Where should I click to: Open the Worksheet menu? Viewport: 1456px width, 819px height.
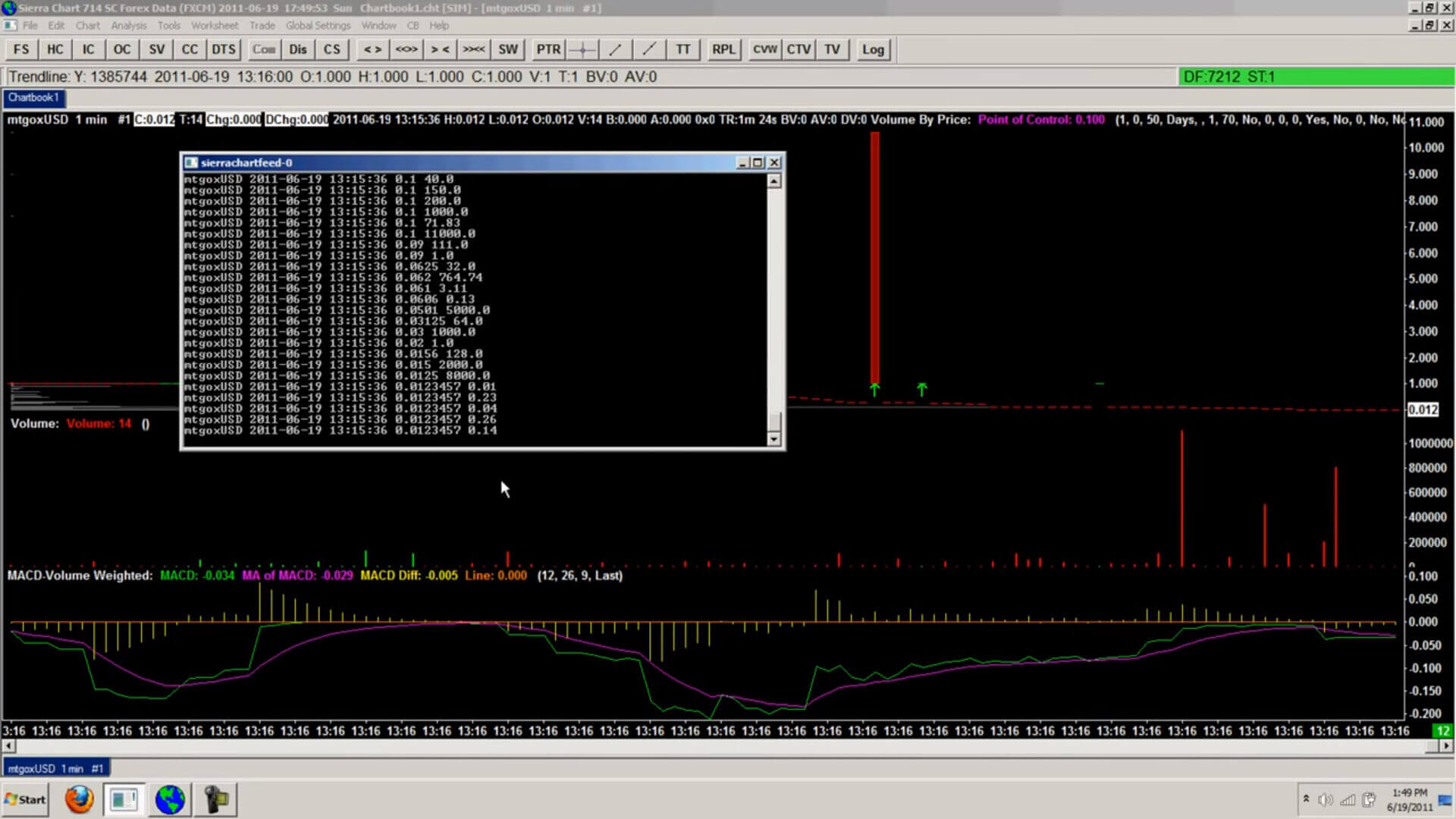215,25
